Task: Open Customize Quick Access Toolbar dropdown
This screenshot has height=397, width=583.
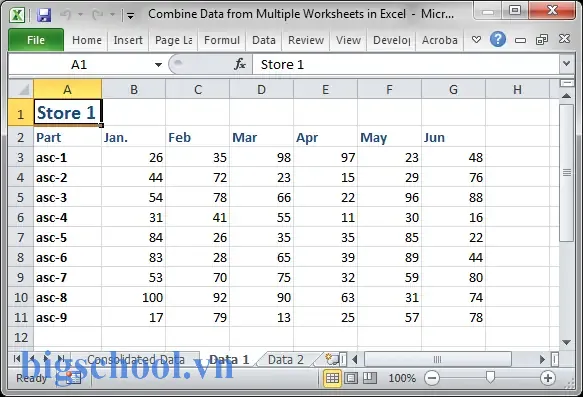Action: point(130,16)
